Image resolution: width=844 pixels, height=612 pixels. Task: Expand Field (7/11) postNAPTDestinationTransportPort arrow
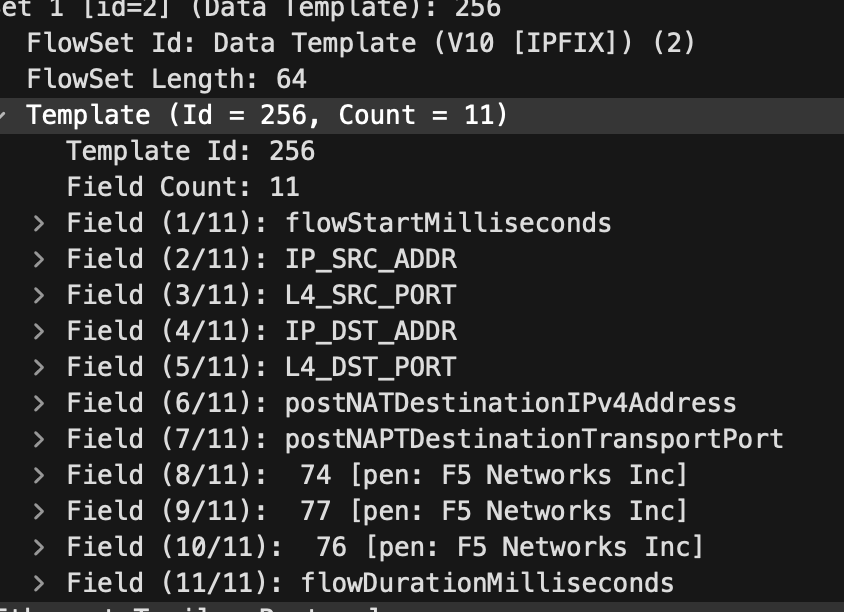[x=39, y=439]
